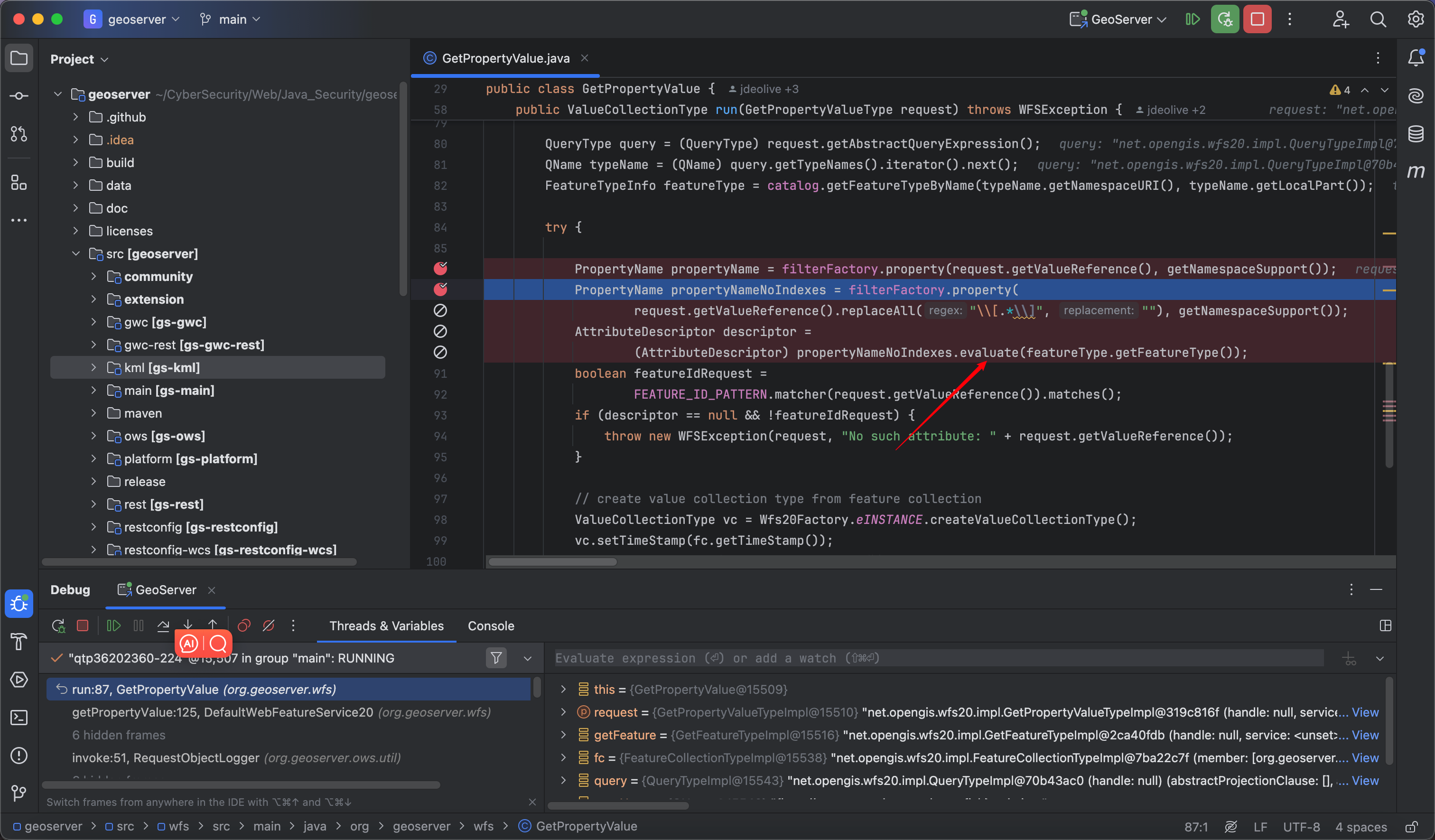Open the Project tool window icon
This screenshot has height=840, width=1435.
click(19, 58)
